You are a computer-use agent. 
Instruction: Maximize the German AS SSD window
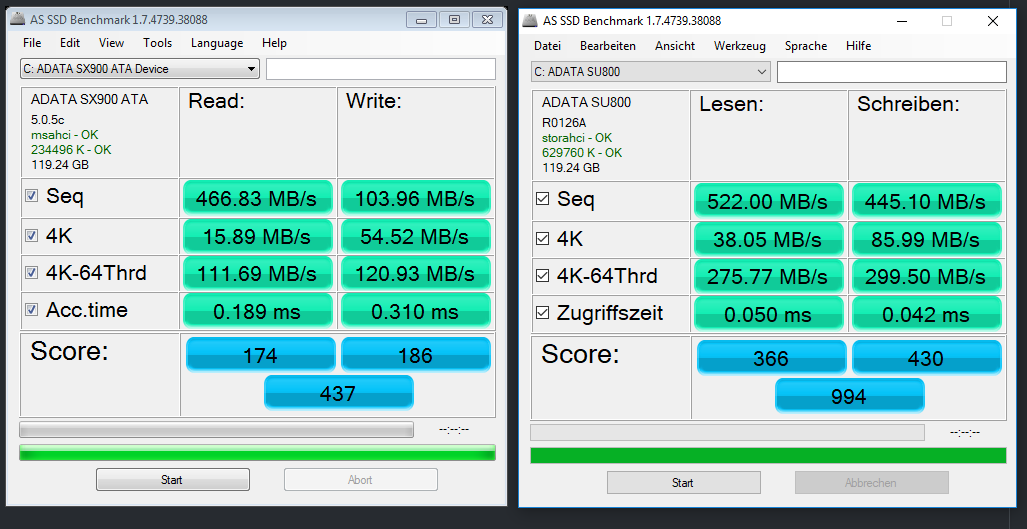[x=946, y=21]
